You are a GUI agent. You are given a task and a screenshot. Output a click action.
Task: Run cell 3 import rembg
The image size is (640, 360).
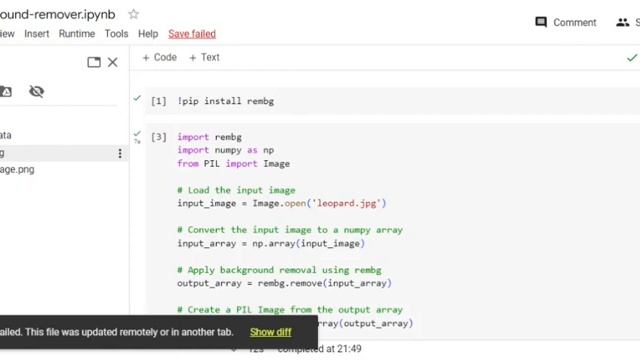159,137
